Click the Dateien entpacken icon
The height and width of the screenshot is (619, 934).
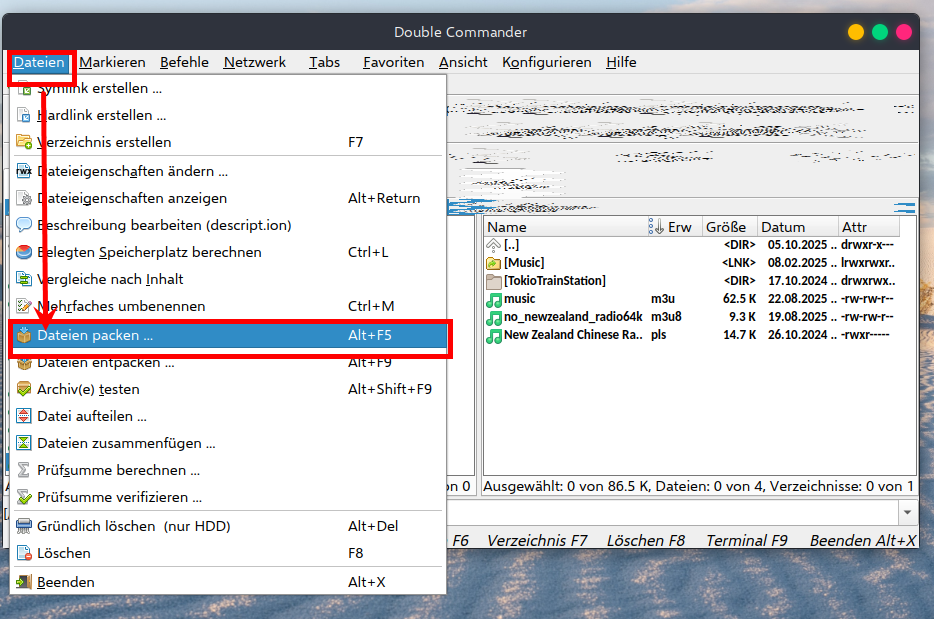[24, 363]
